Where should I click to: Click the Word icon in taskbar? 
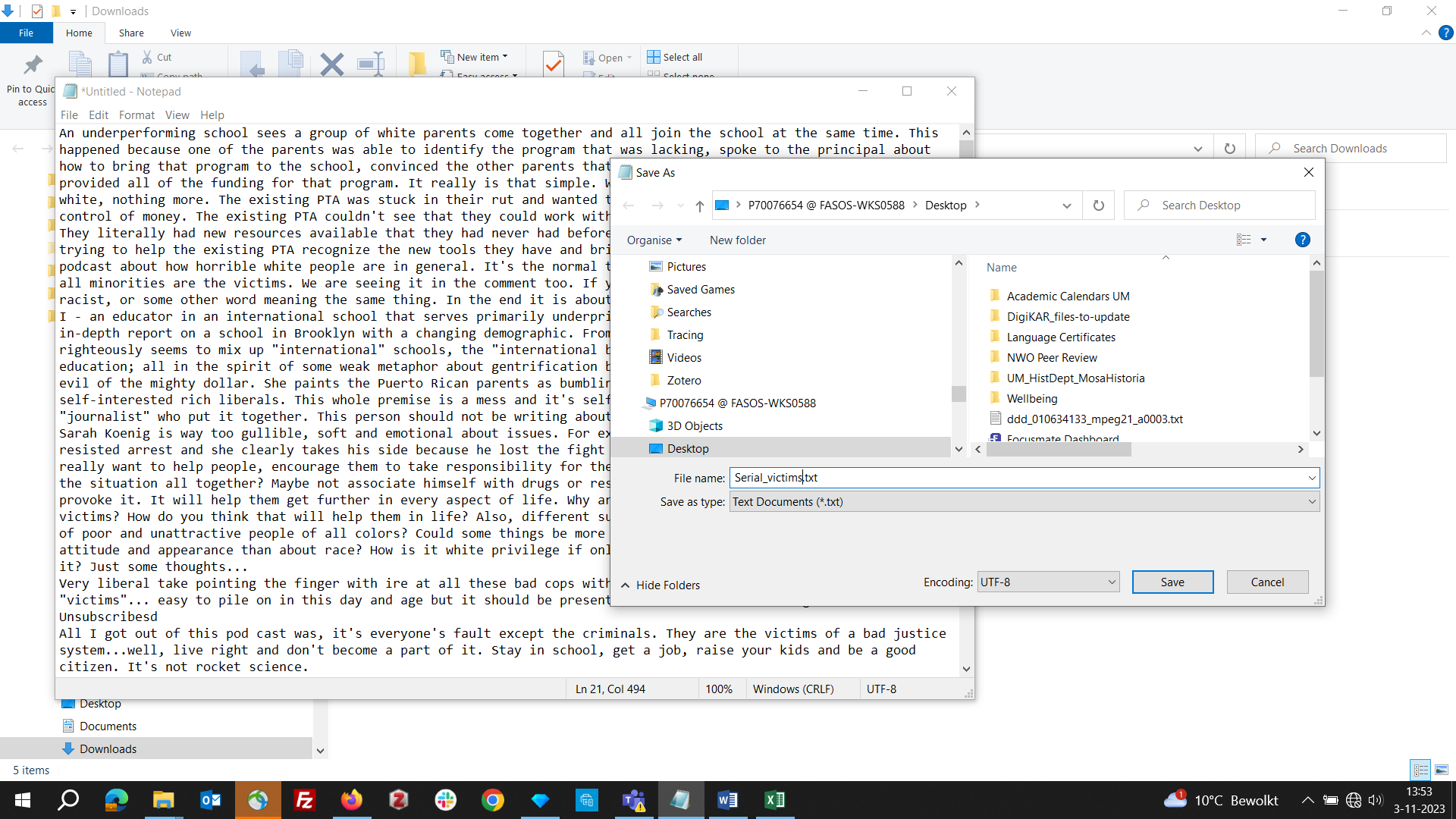(x=729, y=799)
